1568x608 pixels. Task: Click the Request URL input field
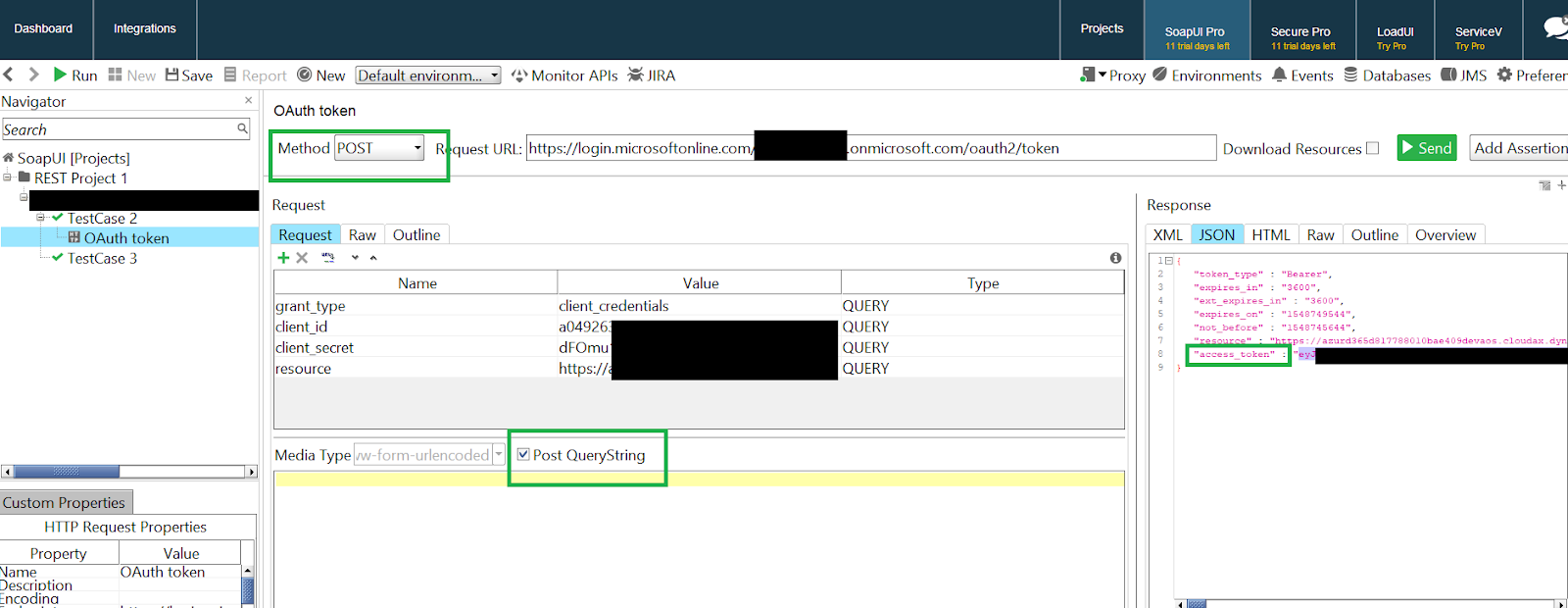[871, 148]
